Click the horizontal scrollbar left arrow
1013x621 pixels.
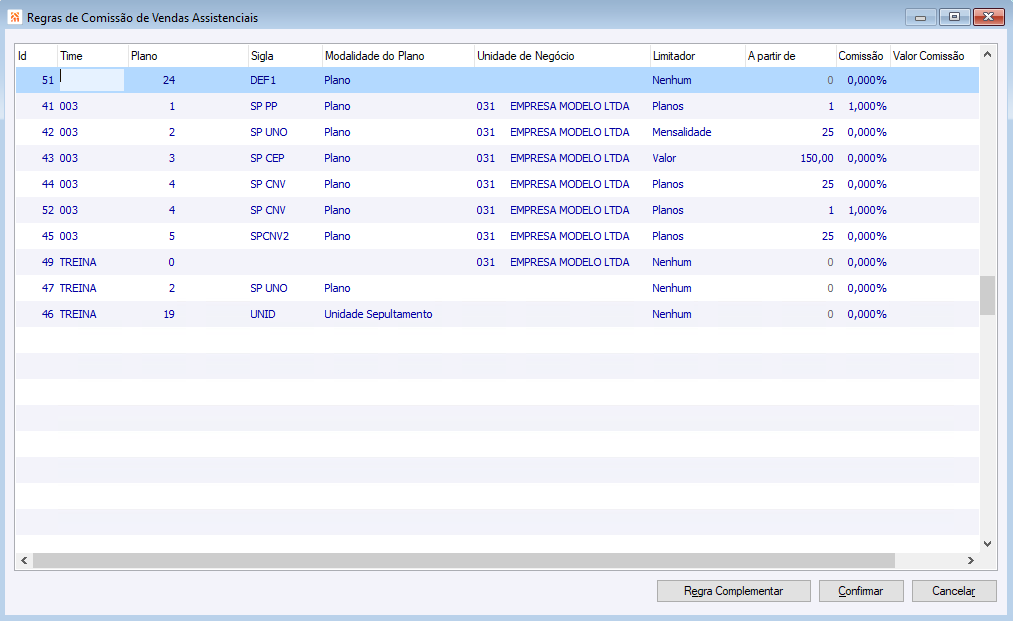click(24, 560)
